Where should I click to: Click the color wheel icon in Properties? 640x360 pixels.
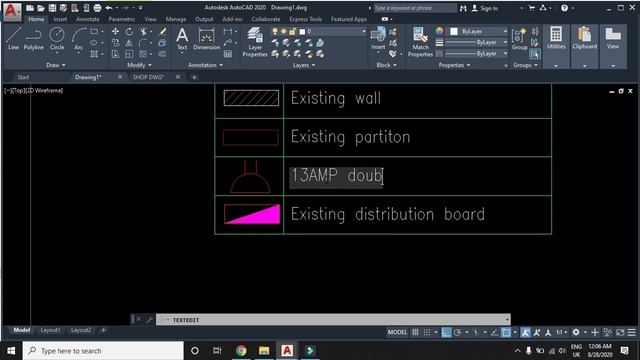(x=439, y=31)
